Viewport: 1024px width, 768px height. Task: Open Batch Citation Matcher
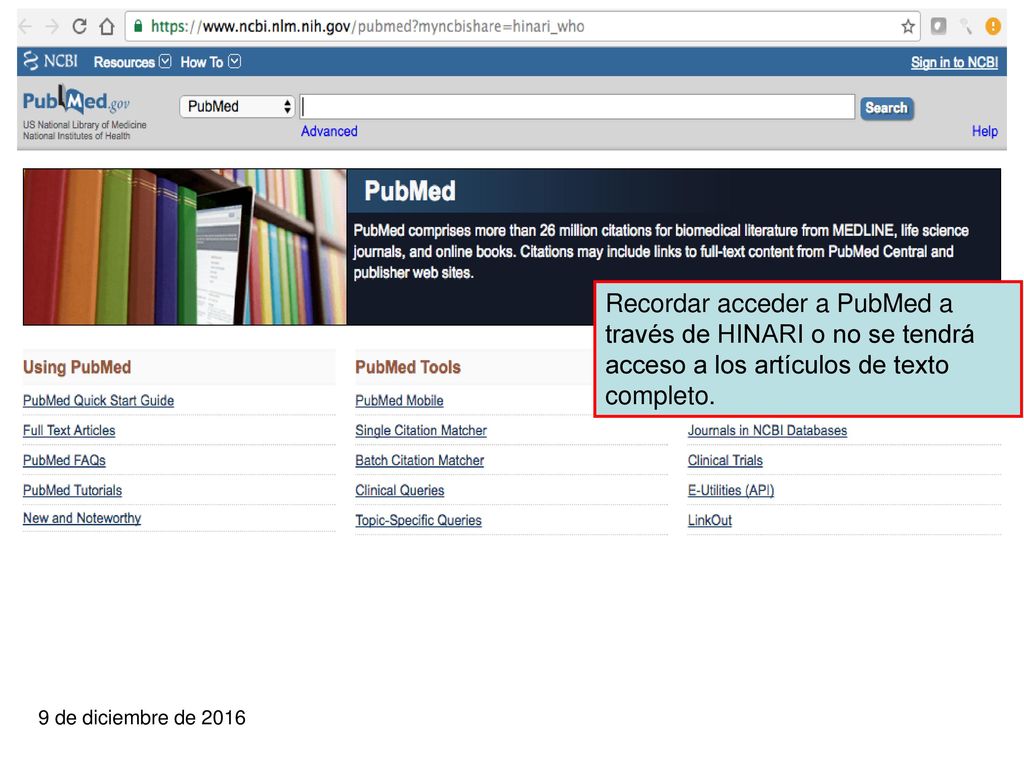[419, 460]
